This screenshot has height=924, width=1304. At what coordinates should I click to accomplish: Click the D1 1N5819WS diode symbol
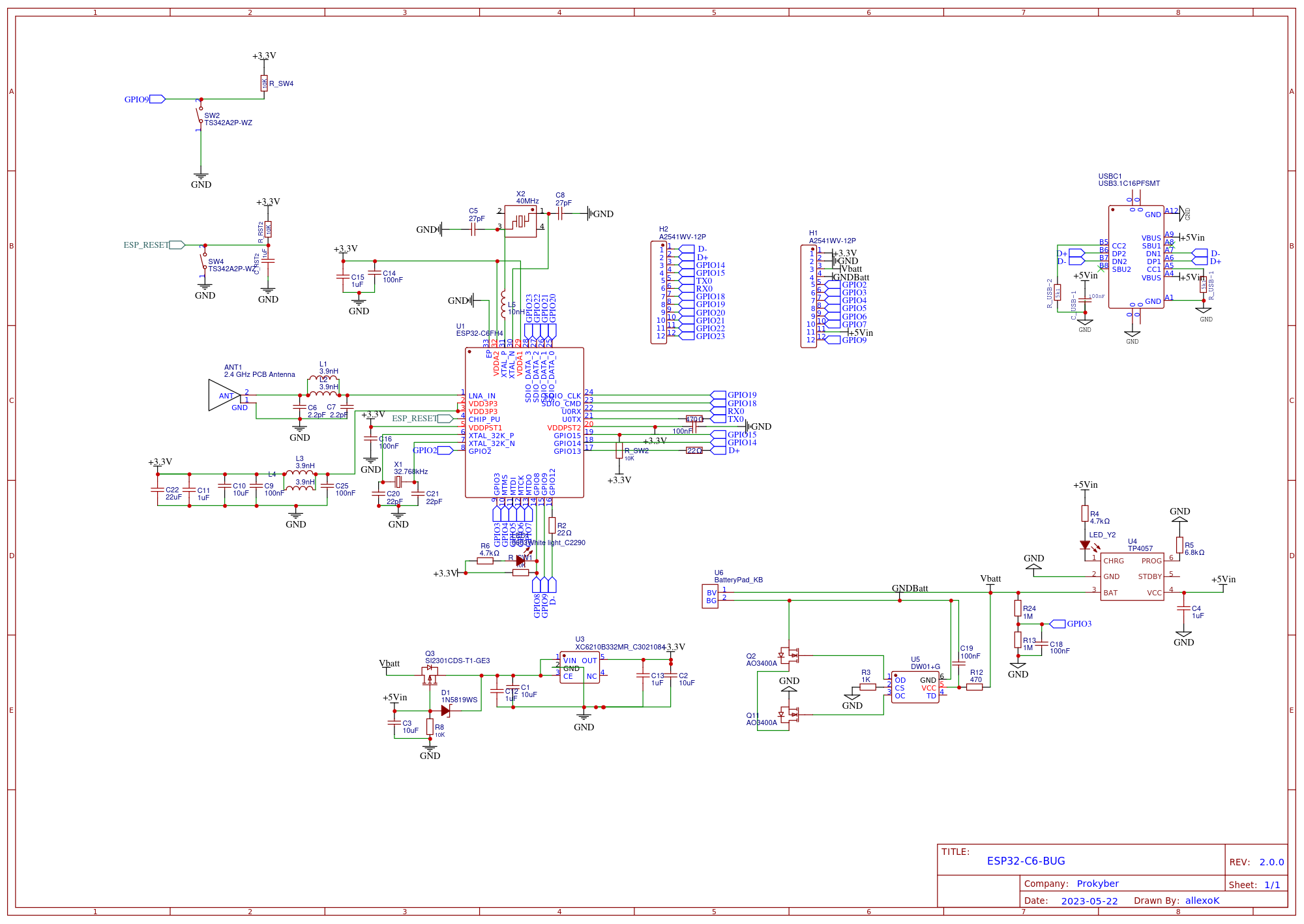click(446, 711)
